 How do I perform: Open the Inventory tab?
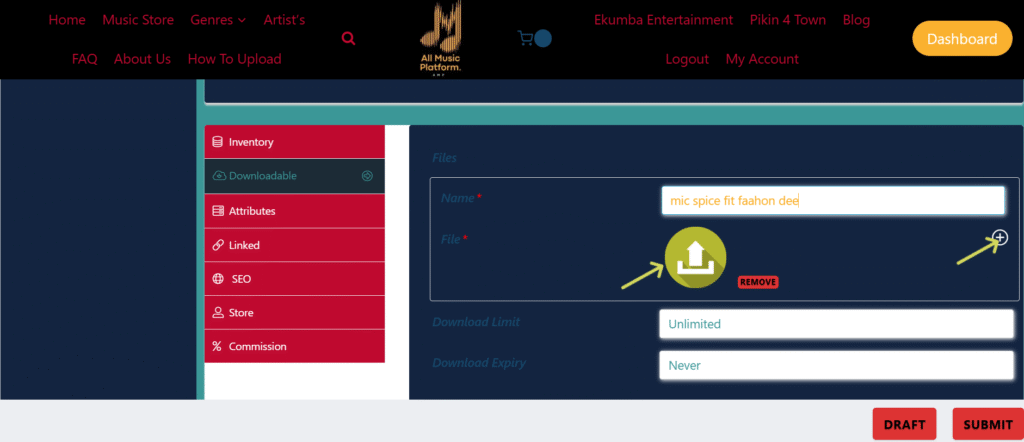click(x=294, y=142)
